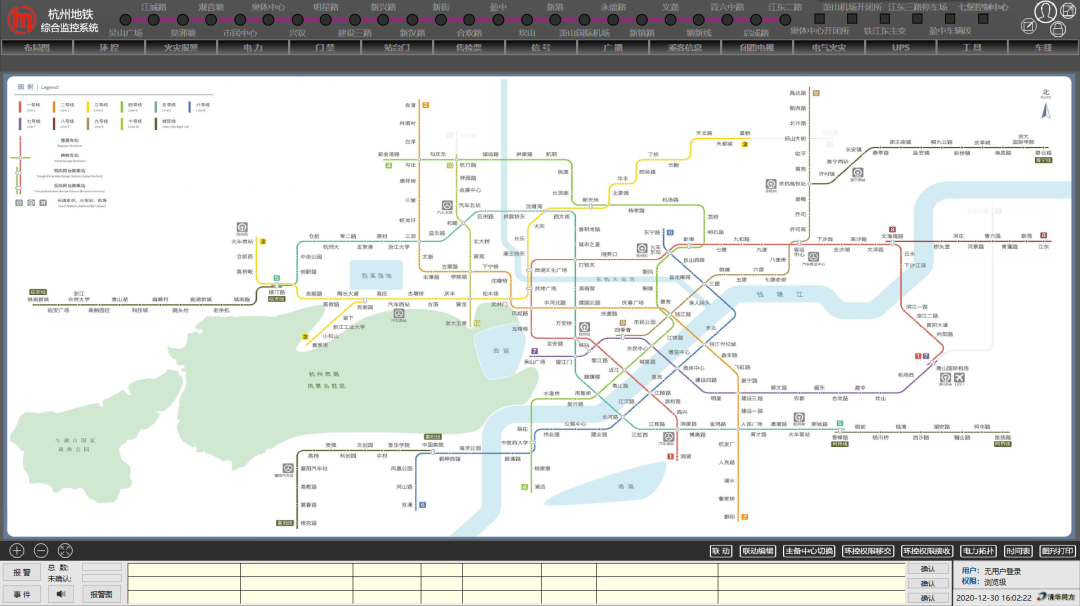Click the first 确认 button in alarm list
Image resolution: width=1080 pixels, height=606 pixels.
click(927, 569)
